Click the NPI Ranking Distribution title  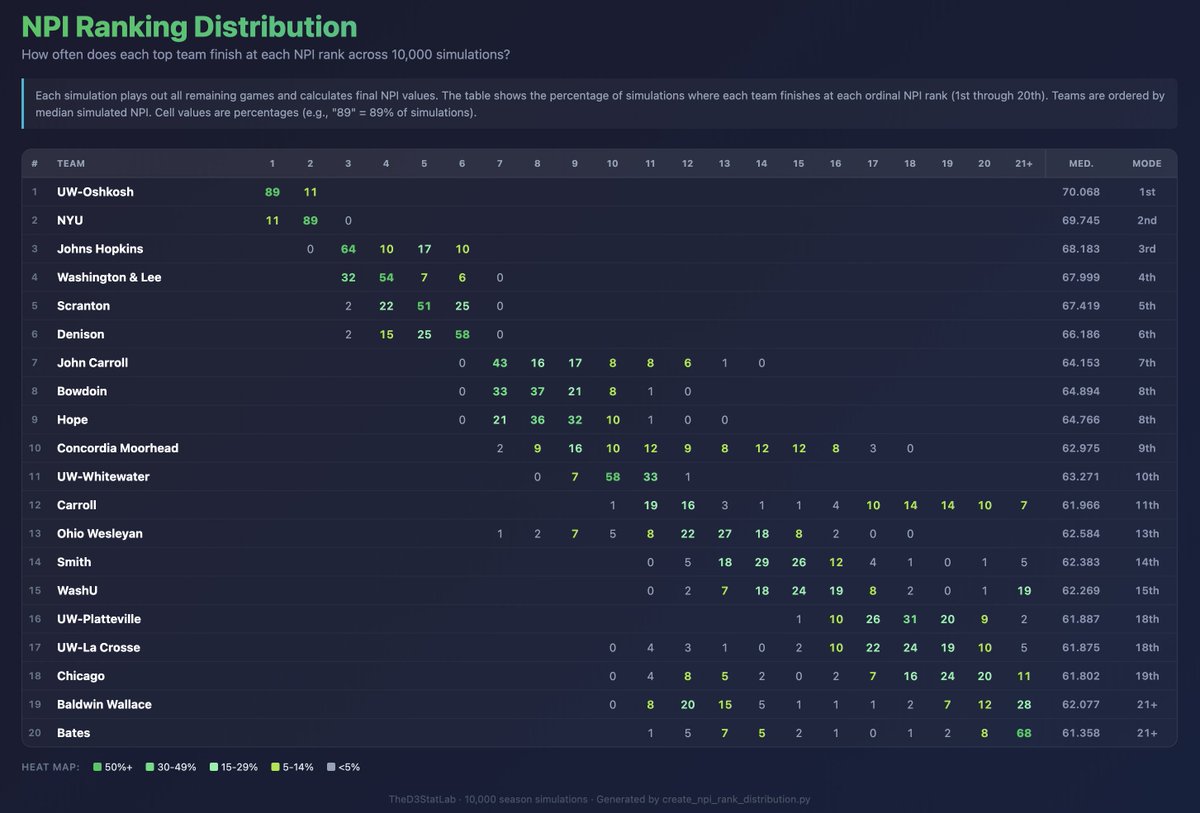(189, 27)
